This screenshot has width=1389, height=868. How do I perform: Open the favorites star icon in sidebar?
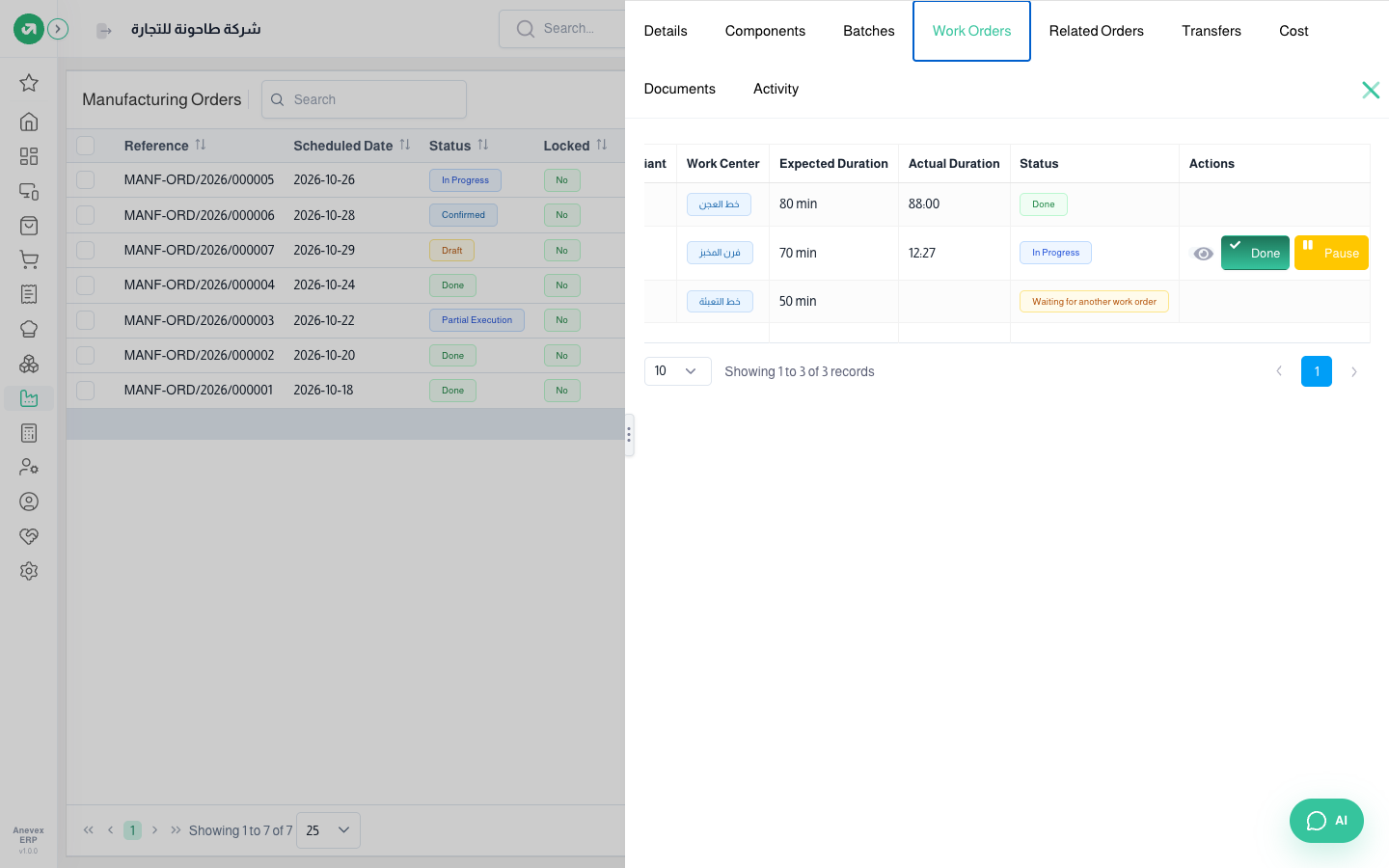tap(29, 83)
